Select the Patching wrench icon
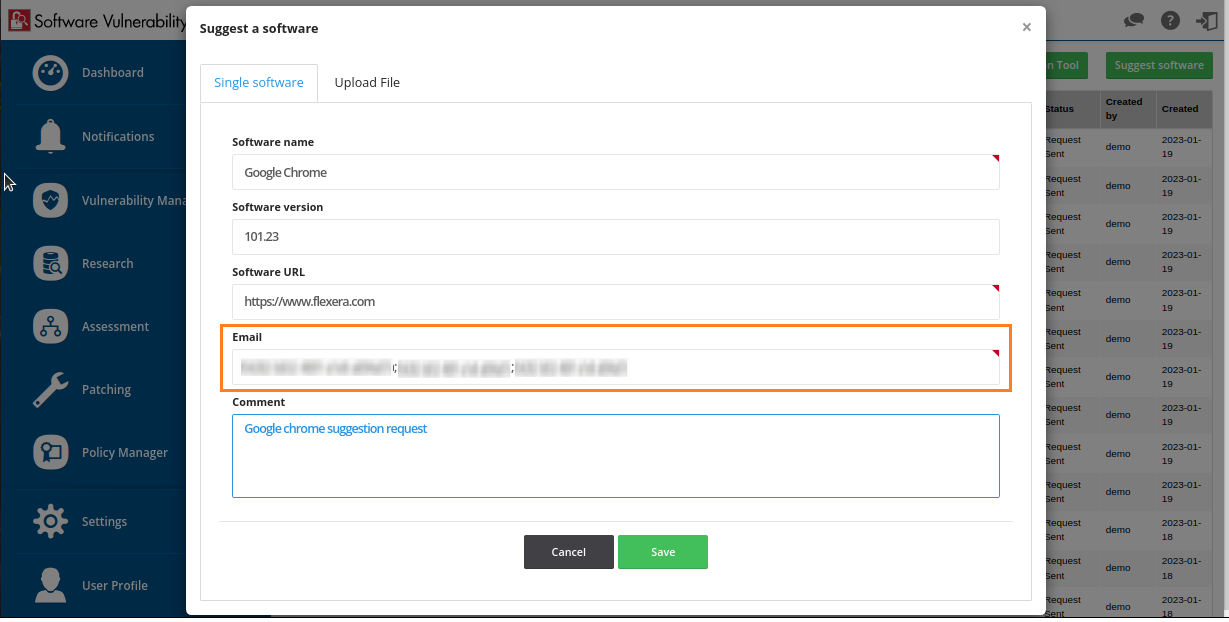This screenshot has height=622, width=1229. [50, 389]
